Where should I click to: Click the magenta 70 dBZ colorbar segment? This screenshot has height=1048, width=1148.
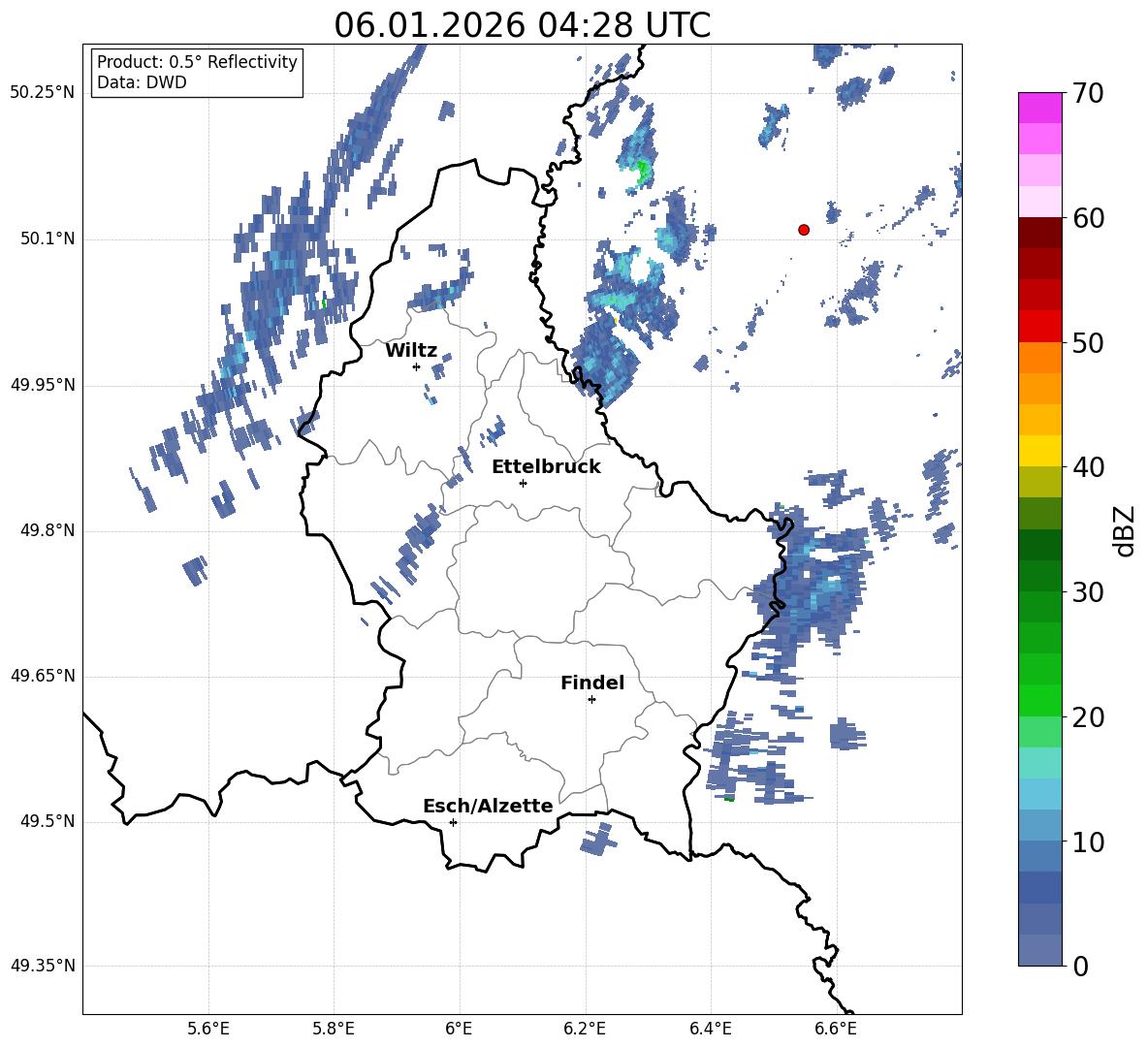coord(1039,108)
